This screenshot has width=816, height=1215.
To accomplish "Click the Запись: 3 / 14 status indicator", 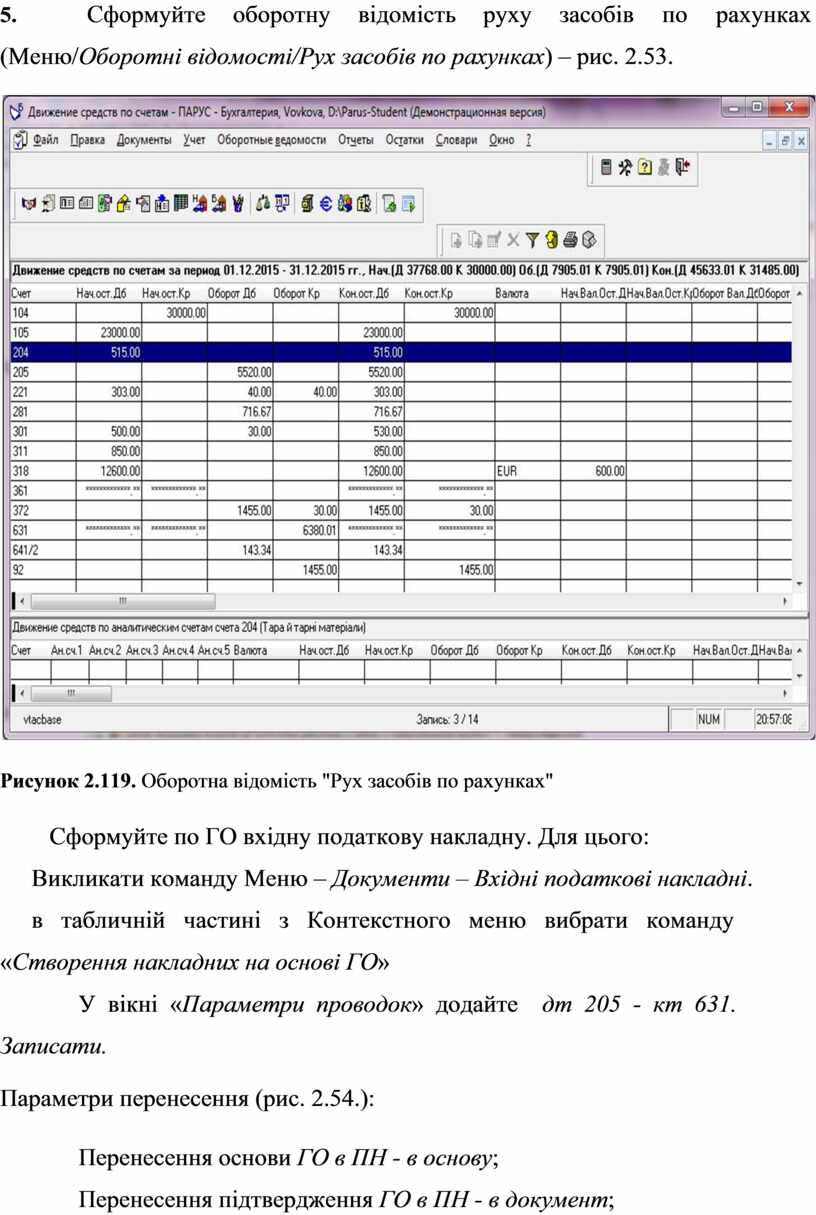I will coord(448,719).
